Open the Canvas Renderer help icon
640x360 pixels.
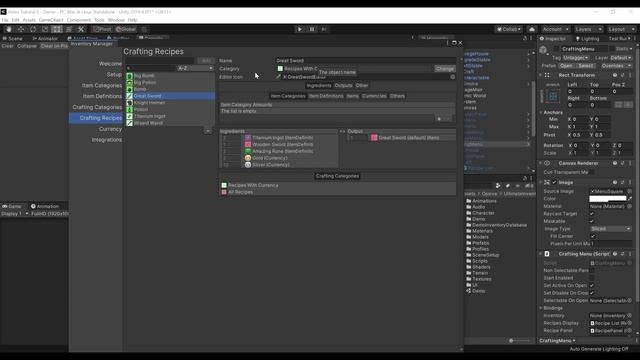pos(615,163)
